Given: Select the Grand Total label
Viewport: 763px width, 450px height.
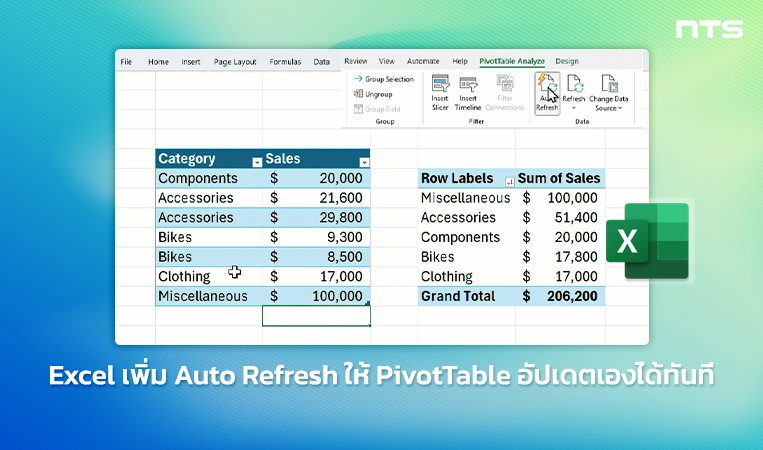Looking at the screenshot, I should 466,296.
